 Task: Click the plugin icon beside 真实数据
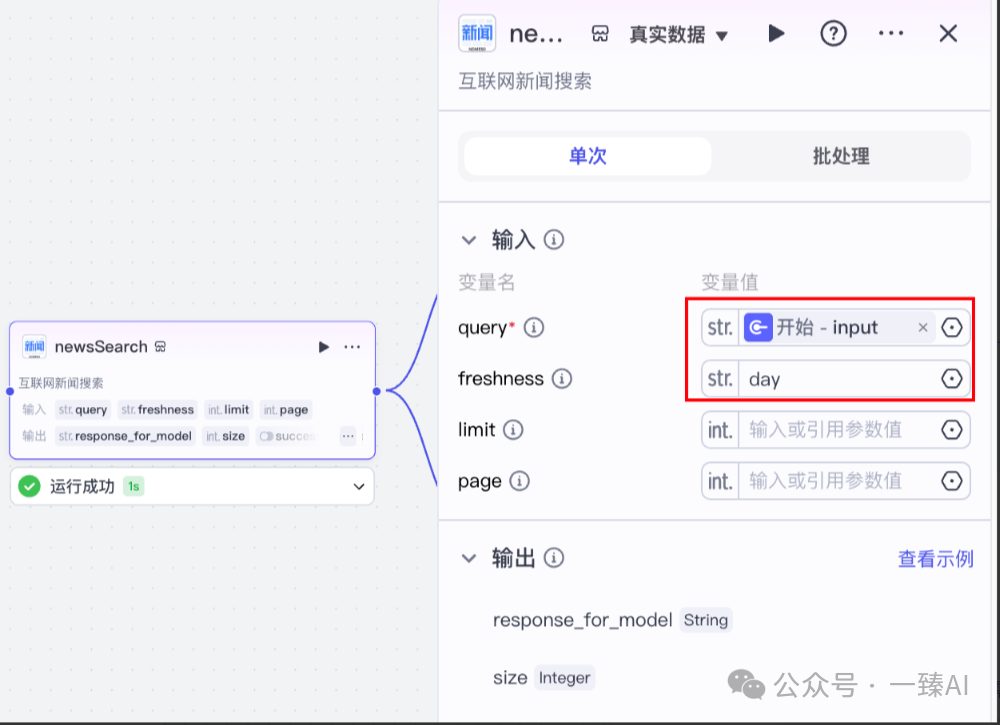tap(599, 33)
